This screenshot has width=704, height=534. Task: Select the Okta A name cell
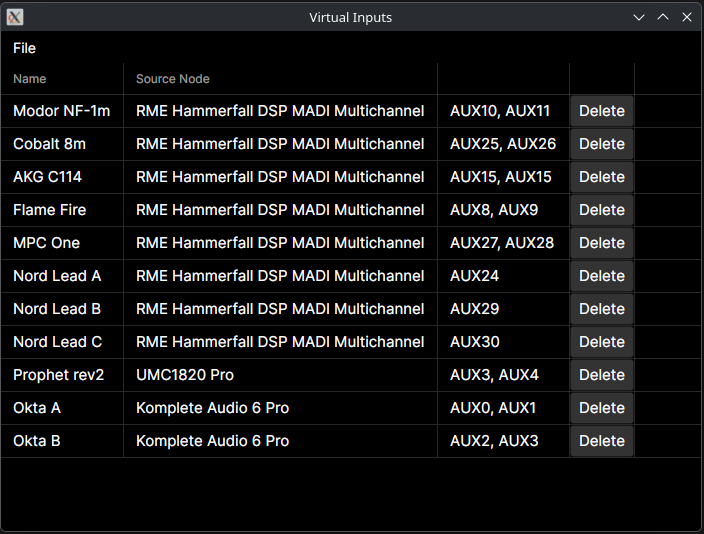point(62,408)
